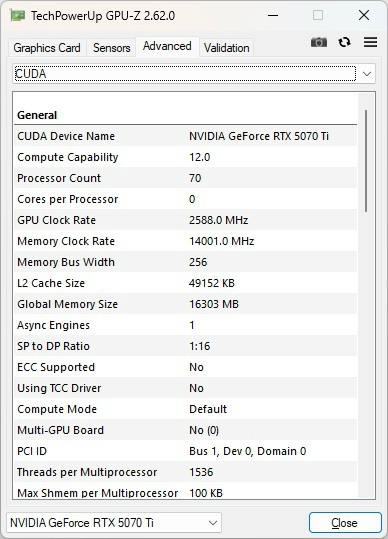Viewport: 388px width, 539px height.
Task: Click the bus width value 256
Action: pos(198,262)
